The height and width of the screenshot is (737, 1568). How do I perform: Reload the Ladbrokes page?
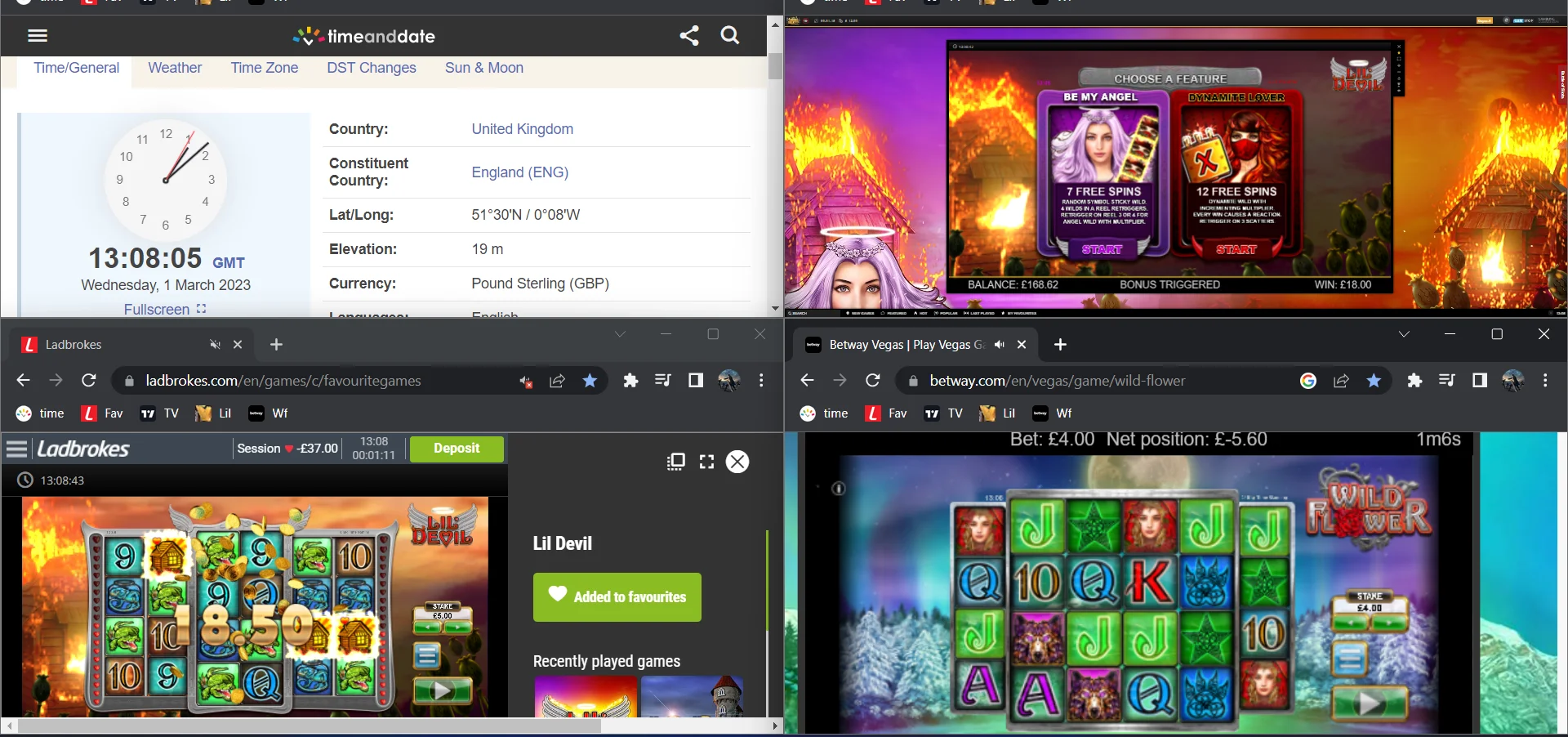pos(88,381)
